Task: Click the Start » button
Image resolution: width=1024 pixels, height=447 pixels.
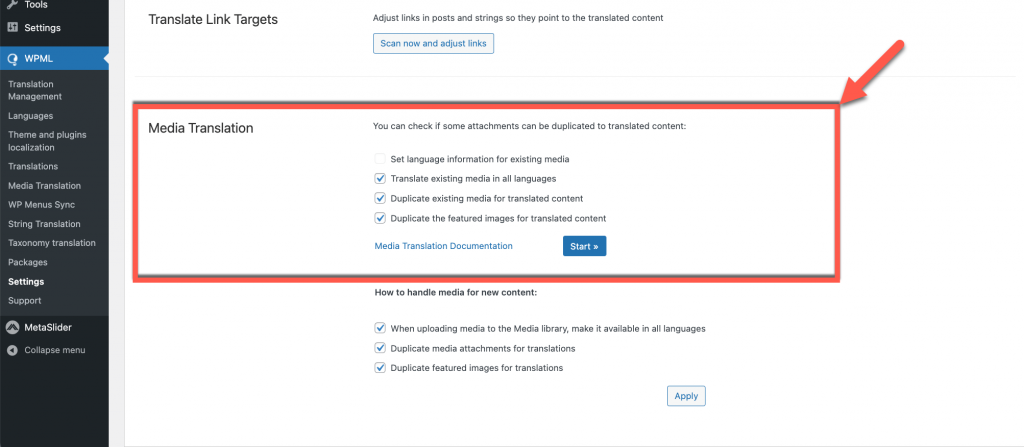Action: pyautogui.click(x=584, y=246)
